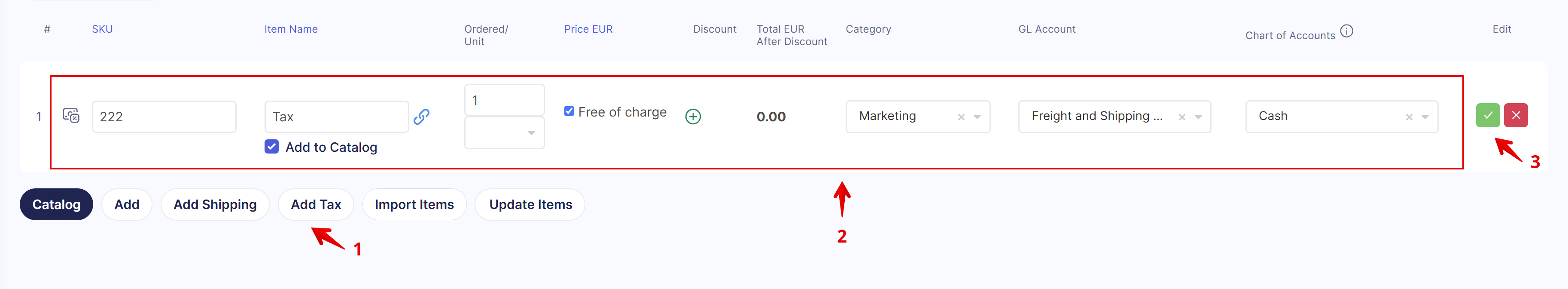This screenshot has height=289, width=1568.
Task: Click the link icon beside Tax name
Action: click(x=421, y=117)
